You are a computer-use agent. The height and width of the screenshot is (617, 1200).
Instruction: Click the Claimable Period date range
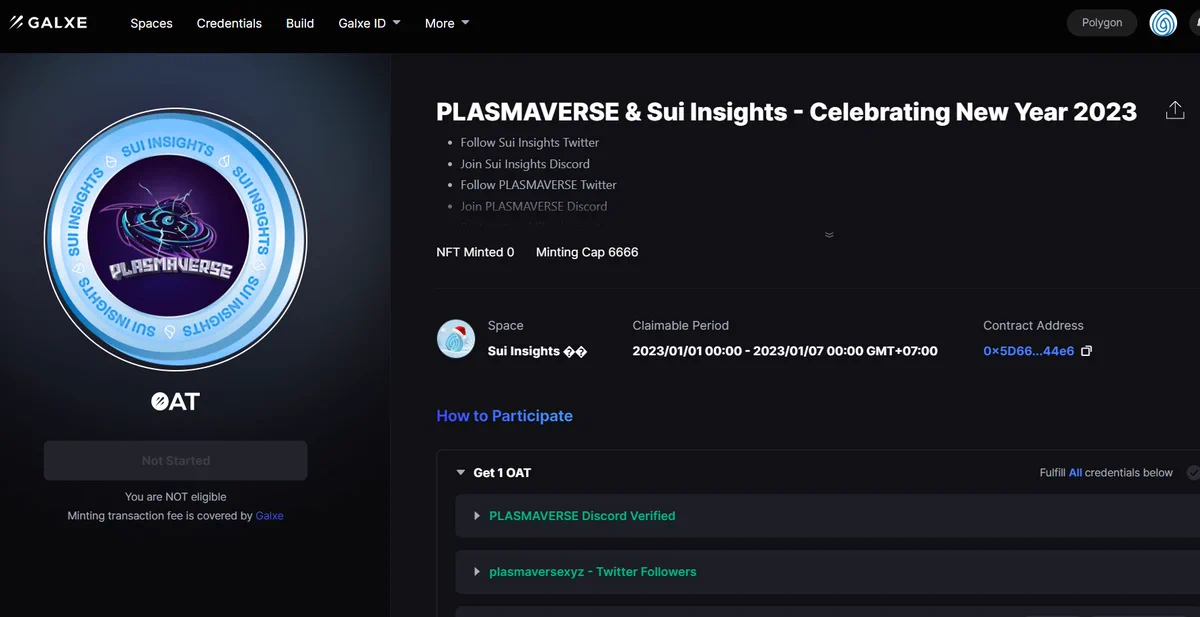[x=785, y=351]
